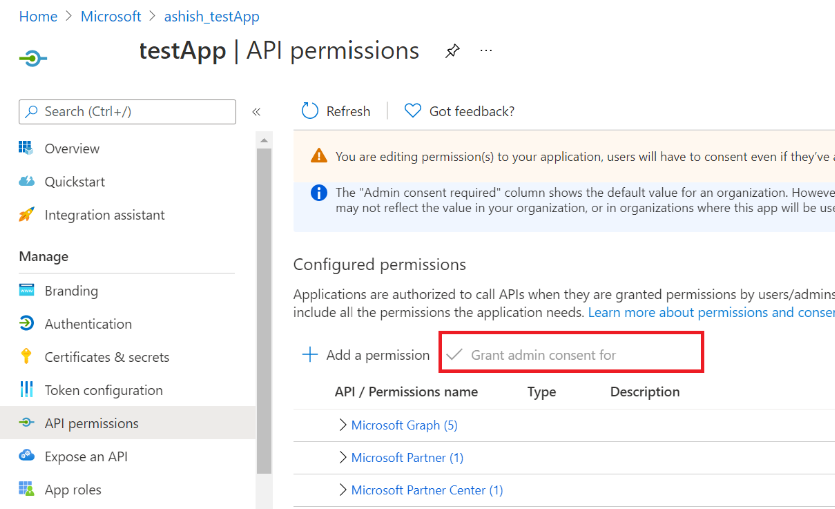
Task: Click the testApp API permissions logo icon
Action: coord(32,58)
